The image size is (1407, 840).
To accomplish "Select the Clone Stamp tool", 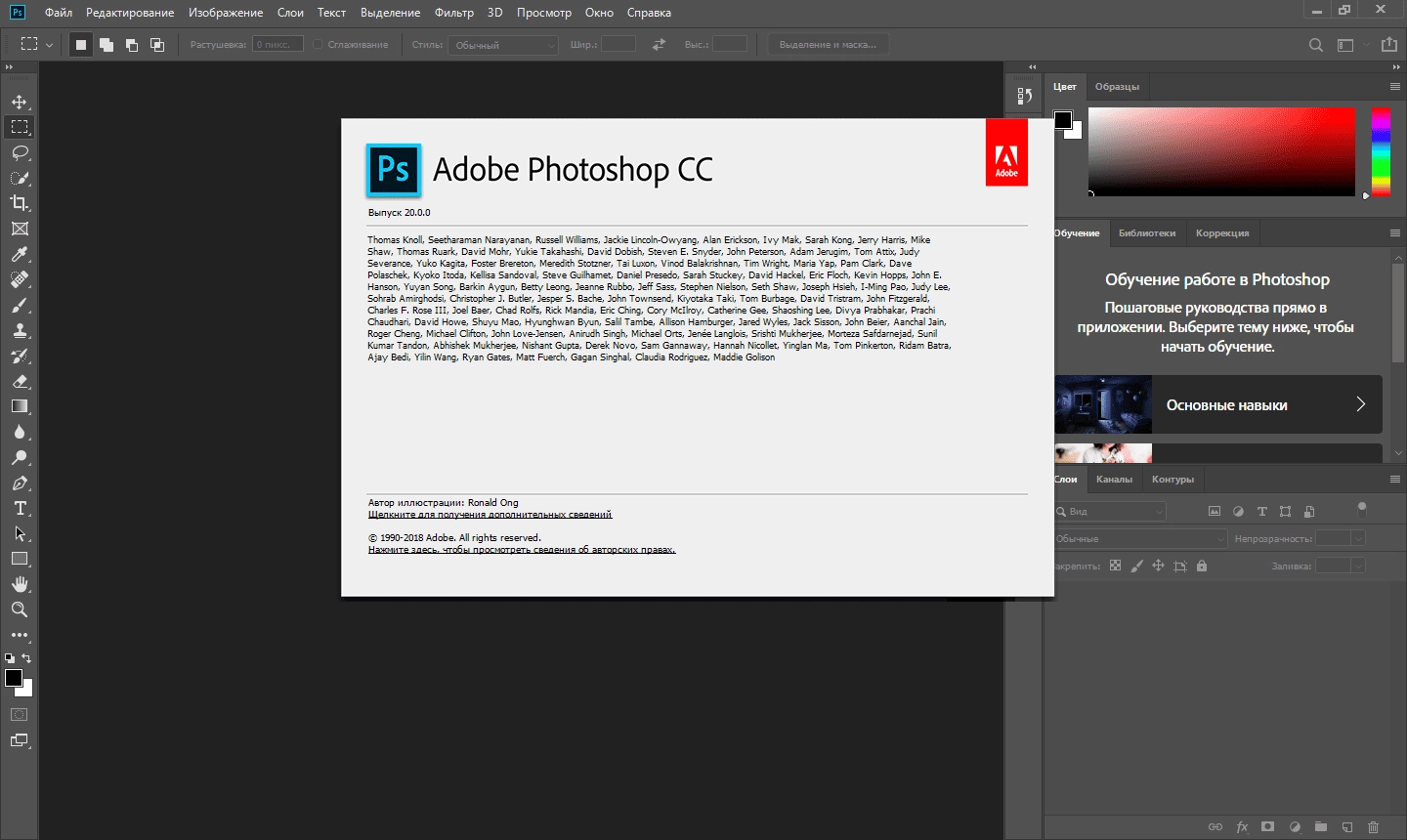I will click(x=20, y=330).
